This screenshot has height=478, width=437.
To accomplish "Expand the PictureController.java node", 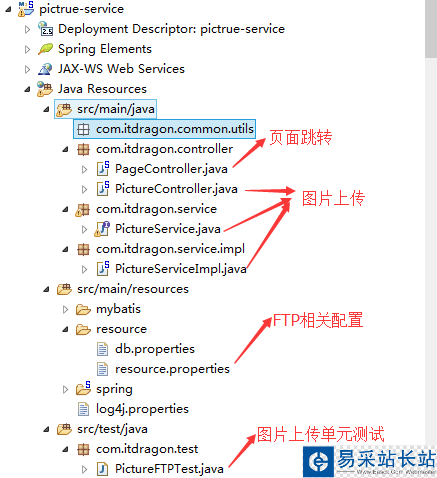I will [85, 190].
